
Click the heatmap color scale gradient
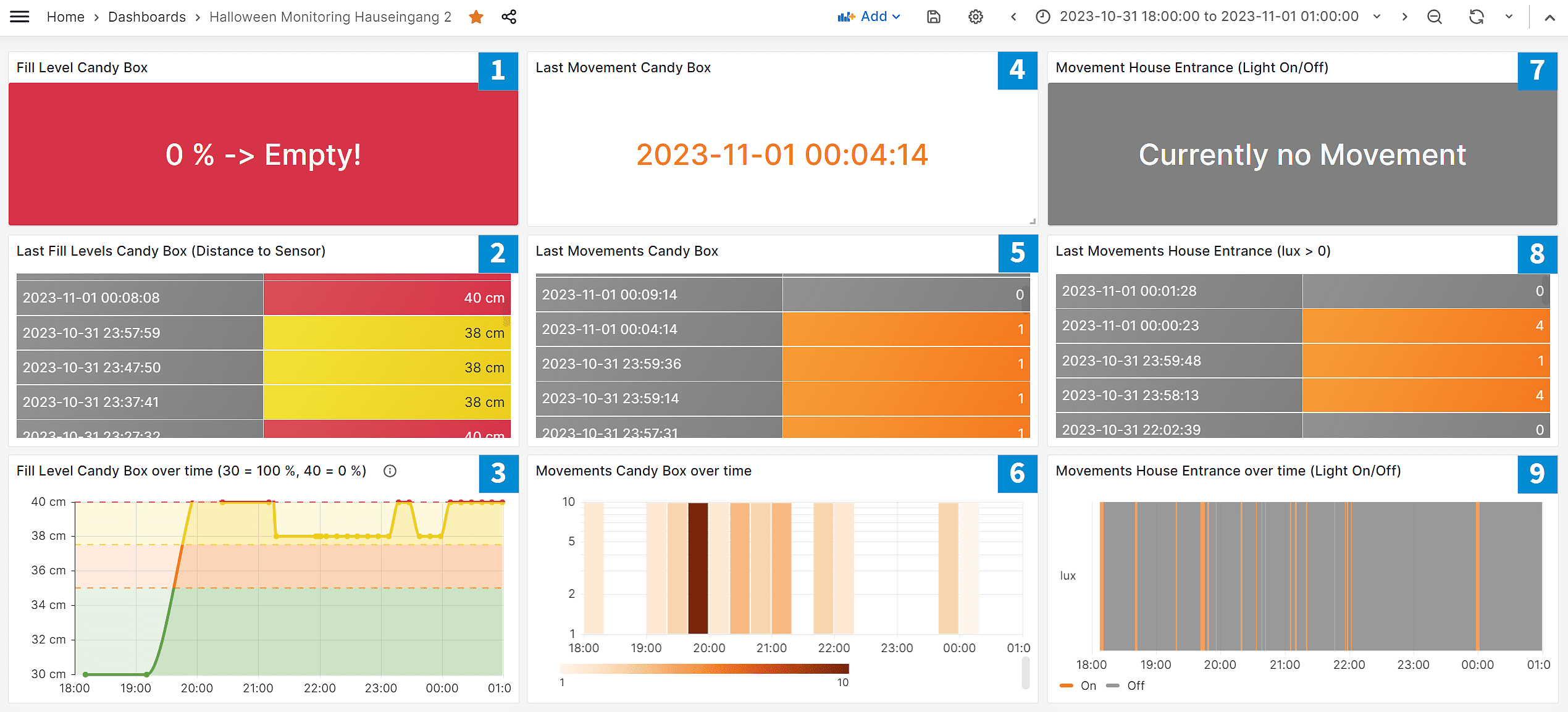coord(703,669)
